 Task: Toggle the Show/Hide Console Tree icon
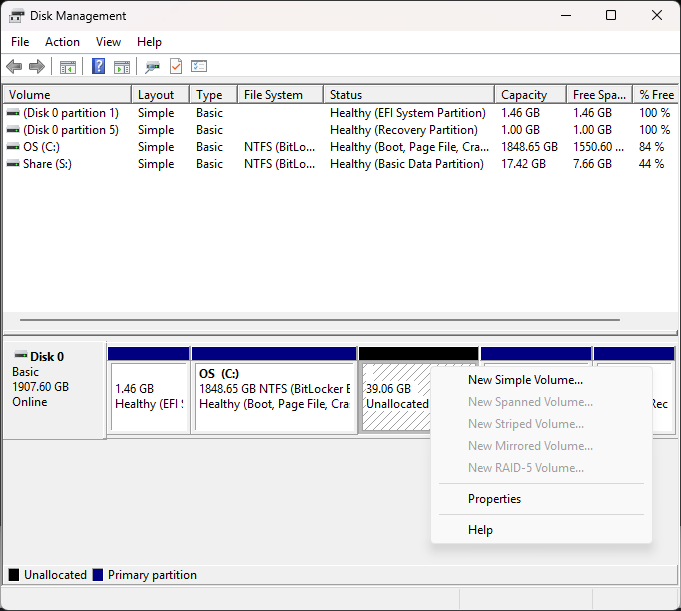click(x=67, y=67)
